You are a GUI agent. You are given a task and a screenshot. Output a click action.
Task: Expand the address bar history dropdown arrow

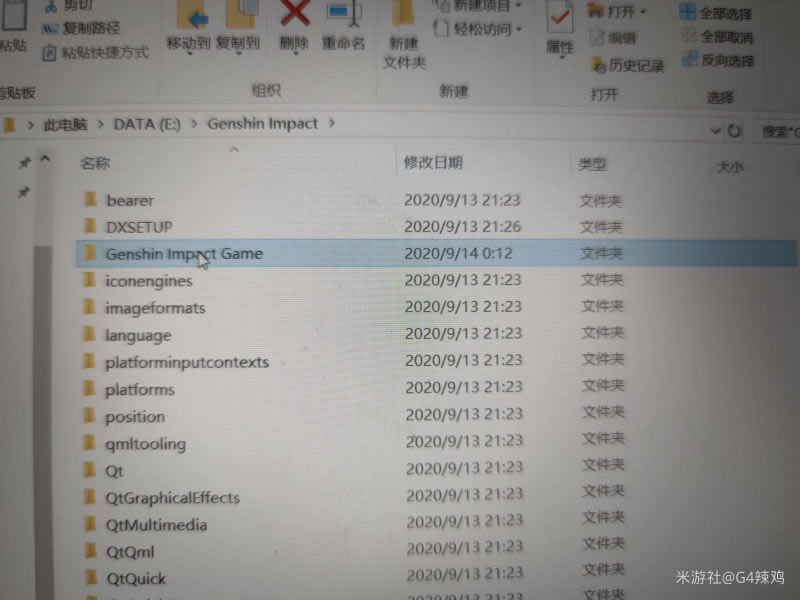click(715, 131)
